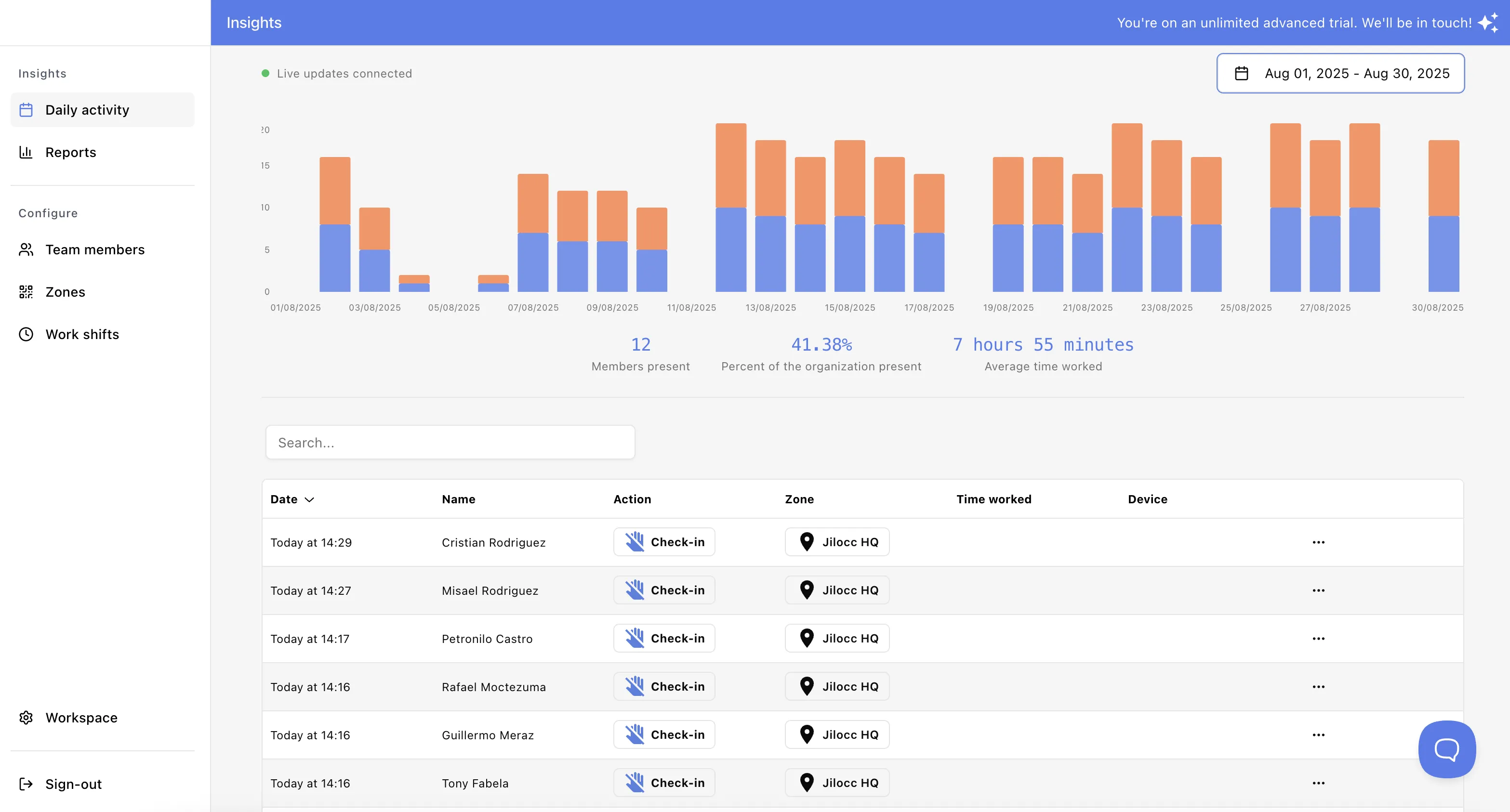Focus the Search input field
The height and width of the screenshot is (812, 1510).
[450, 442]
